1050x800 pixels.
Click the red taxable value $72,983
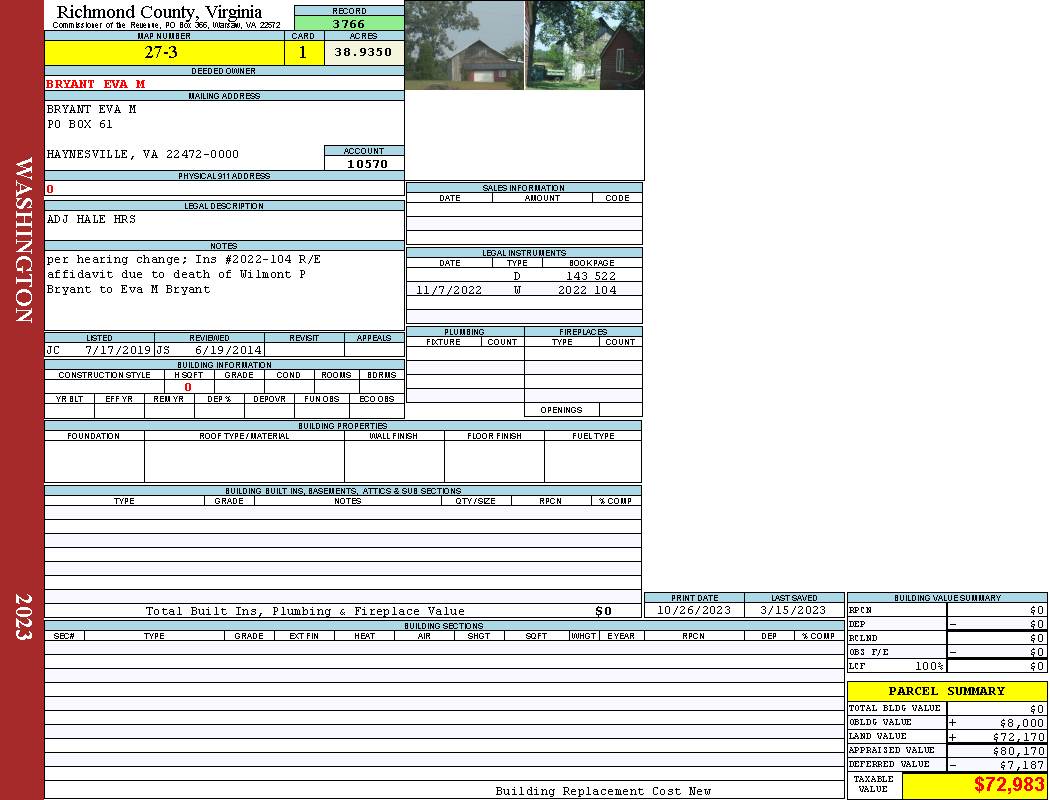(1009, 785)
